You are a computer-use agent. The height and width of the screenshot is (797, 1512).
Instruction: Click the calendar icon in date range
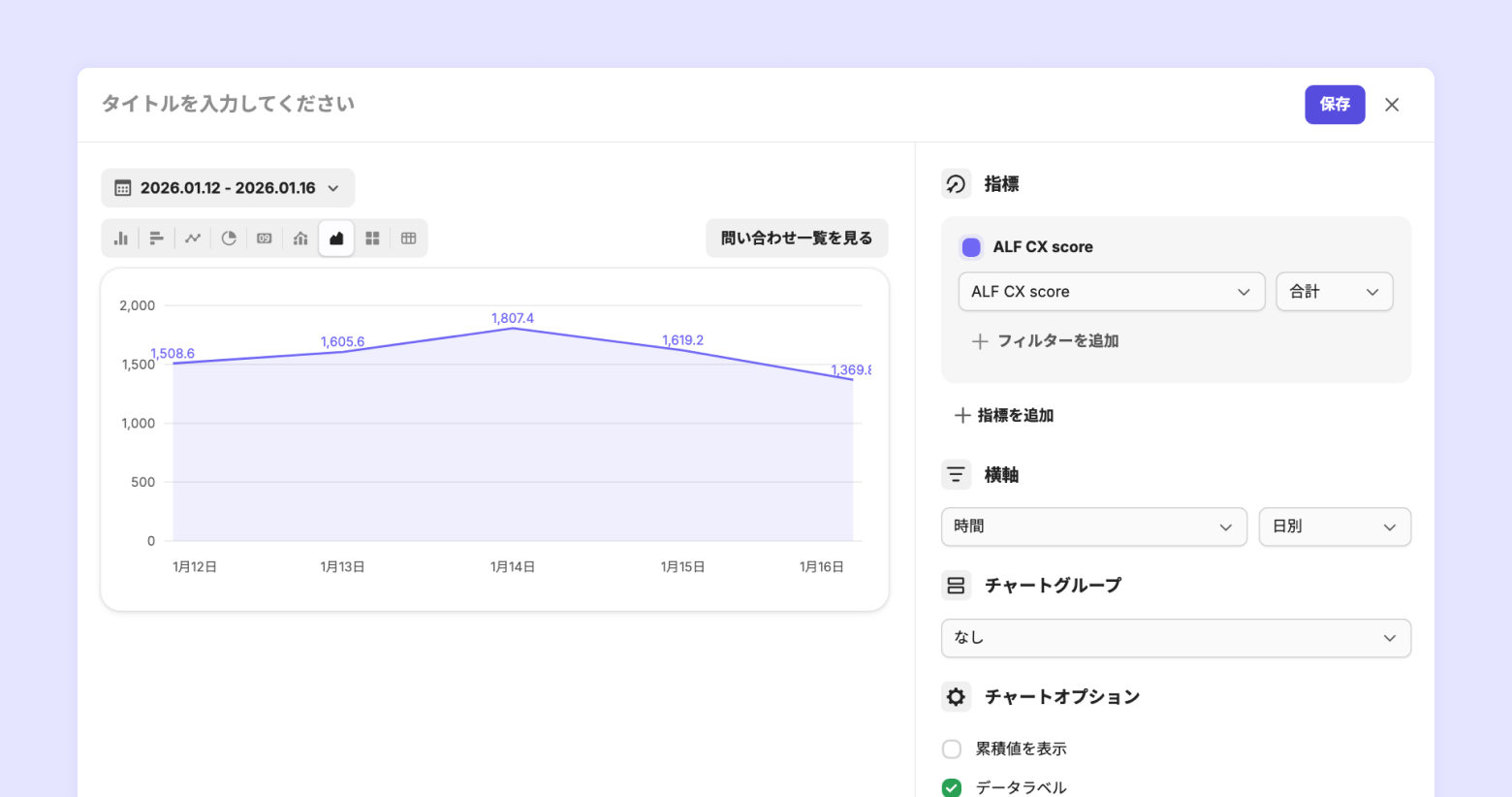(123, 188)
